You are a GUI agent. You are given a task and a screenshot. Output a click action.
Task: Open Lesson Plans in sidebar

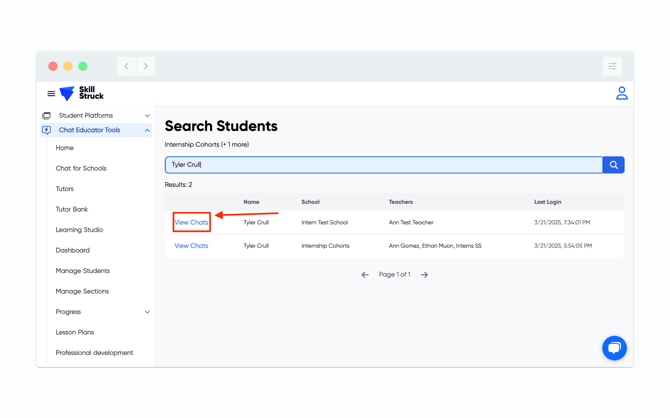tap(75, 332)
